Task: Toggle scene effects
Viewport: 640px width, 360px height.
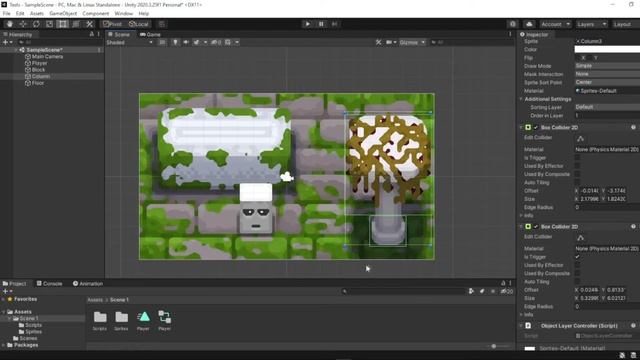Action: 197,42
